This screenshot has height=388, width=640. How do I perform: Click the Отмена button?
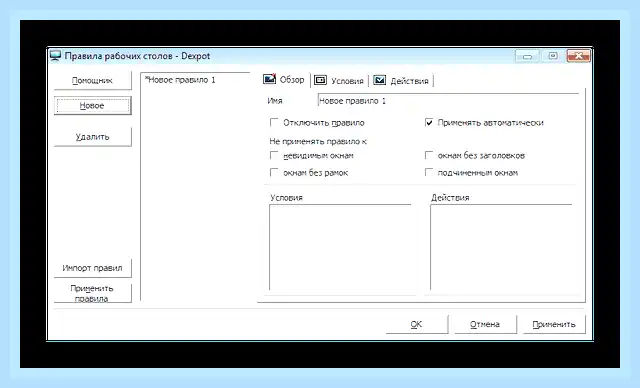485,324
